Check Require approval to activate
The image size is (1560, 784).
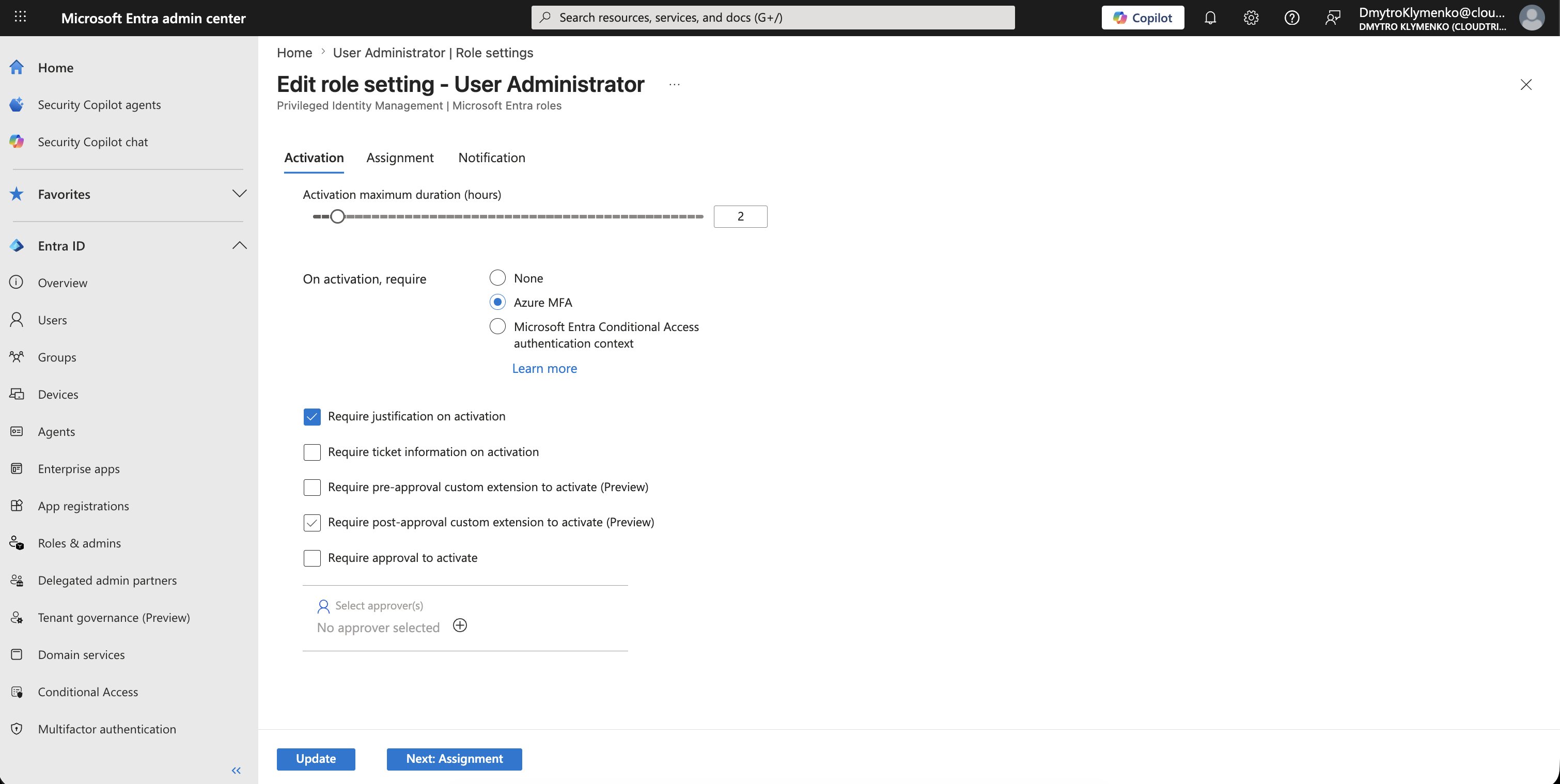point(312,558)
